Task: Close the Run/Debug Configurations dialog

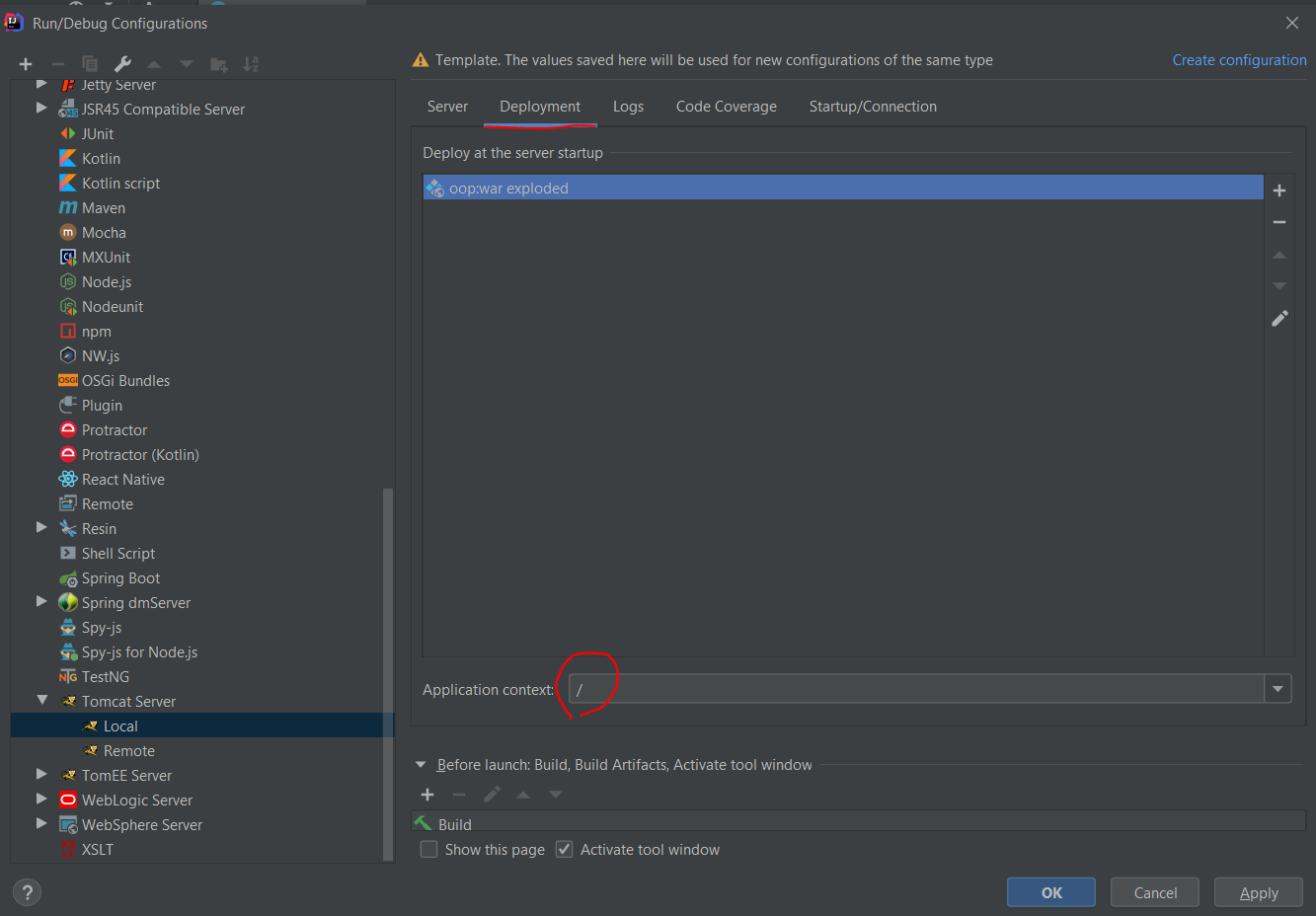Action: click(x=1292, y=22)
